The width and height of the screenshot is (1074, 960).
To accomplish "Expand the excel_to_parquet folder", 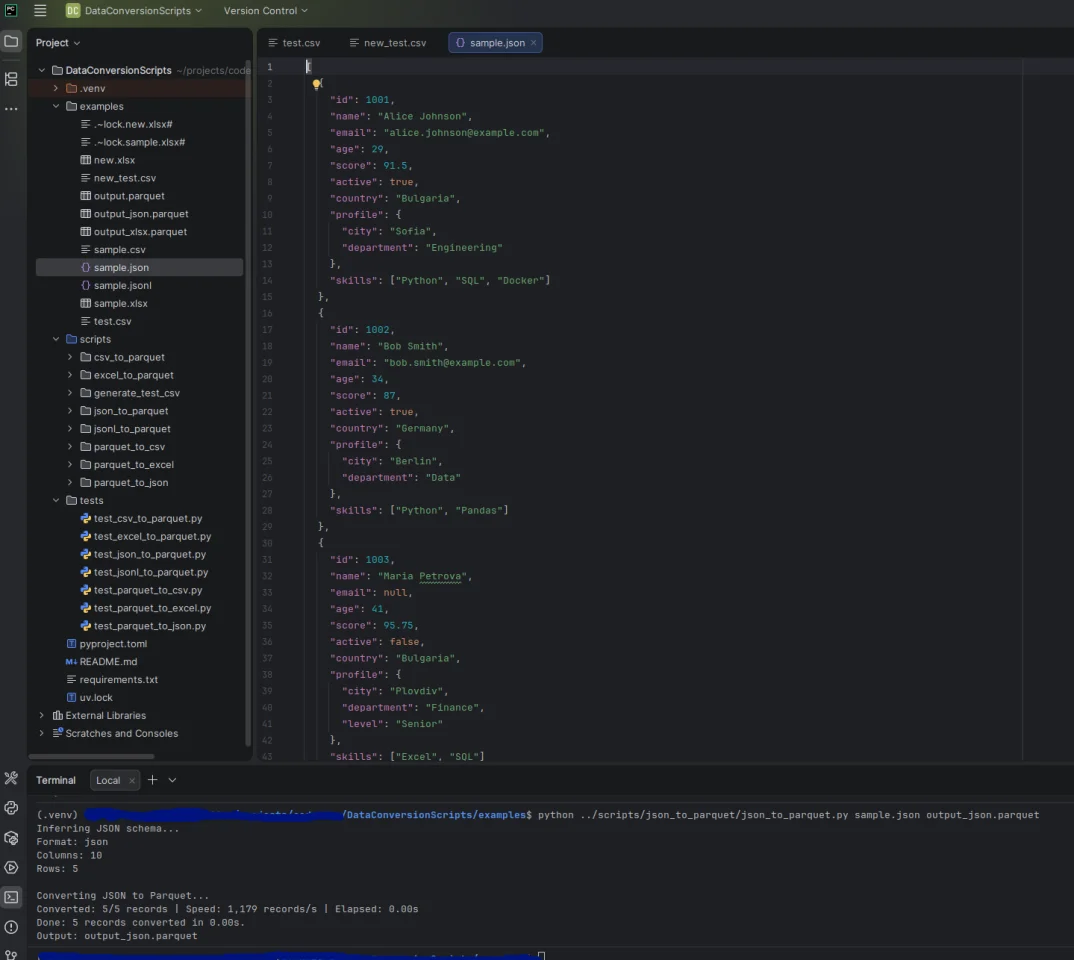I will (x=70, y=375).
